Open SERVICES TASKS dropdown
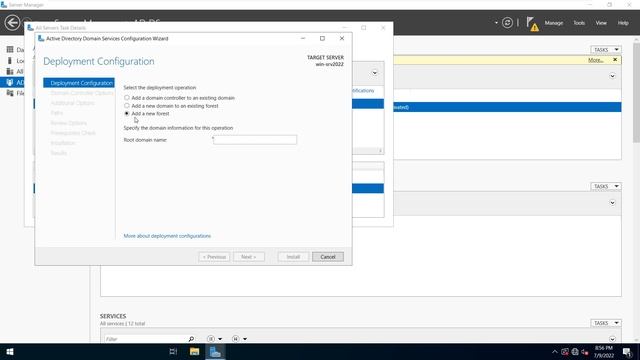640x360 pixels. 606,323
